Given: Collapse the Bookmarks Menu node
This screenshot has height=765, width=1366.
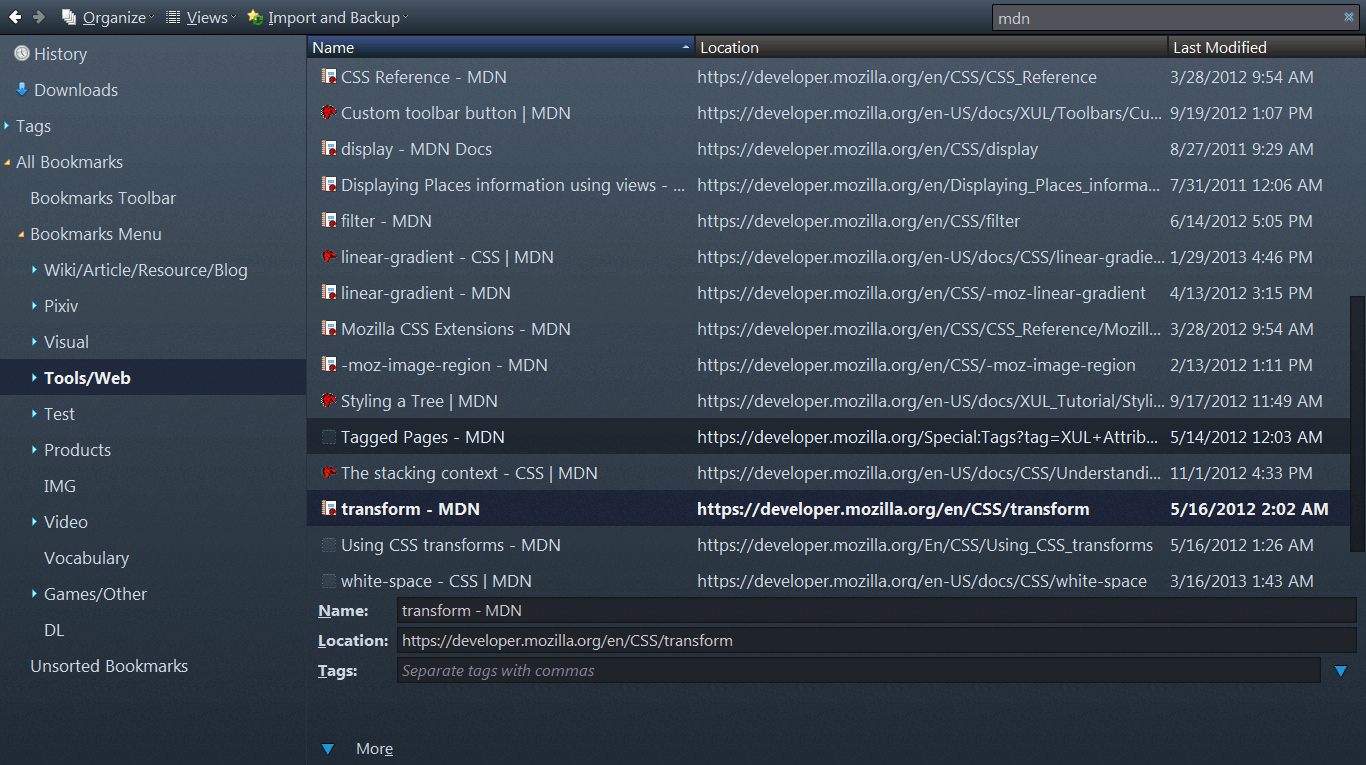Looking at the screenshot, I should 21,234.
